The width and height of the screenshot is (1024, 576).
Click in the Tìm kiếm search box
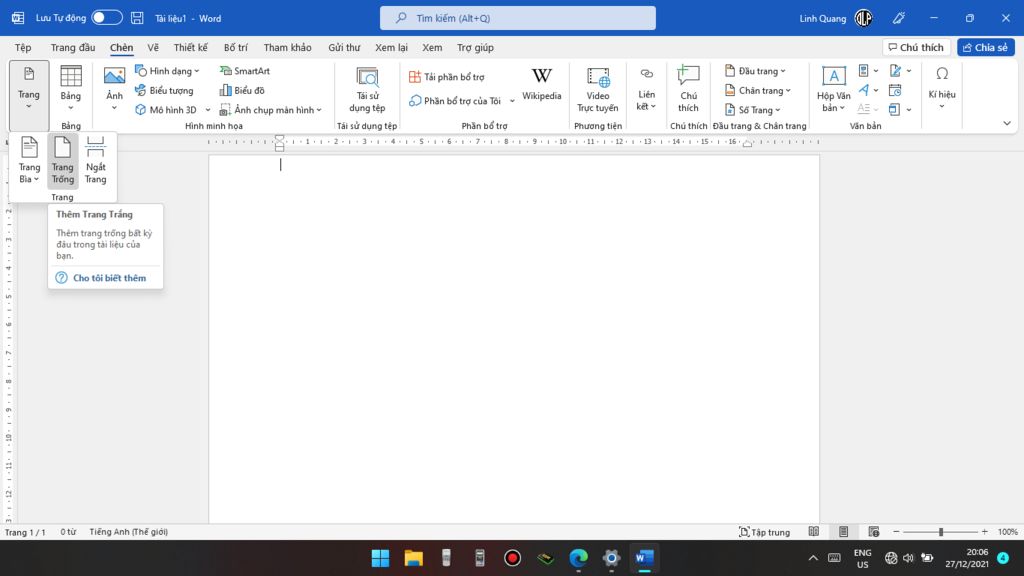[518, 18]
